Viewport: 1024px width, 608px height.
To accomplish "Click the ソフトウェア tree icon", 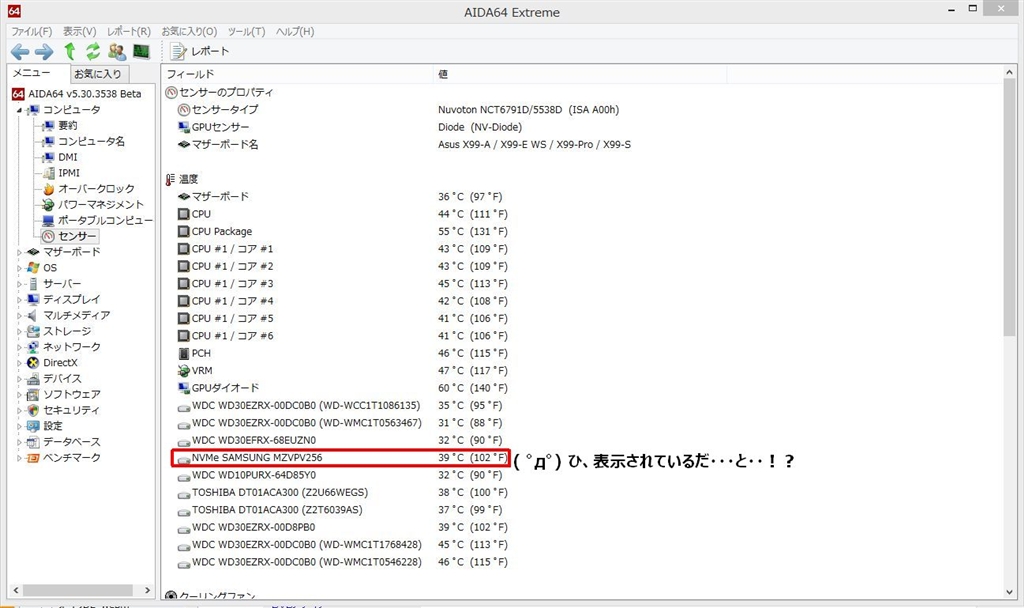I will point(33,394).
